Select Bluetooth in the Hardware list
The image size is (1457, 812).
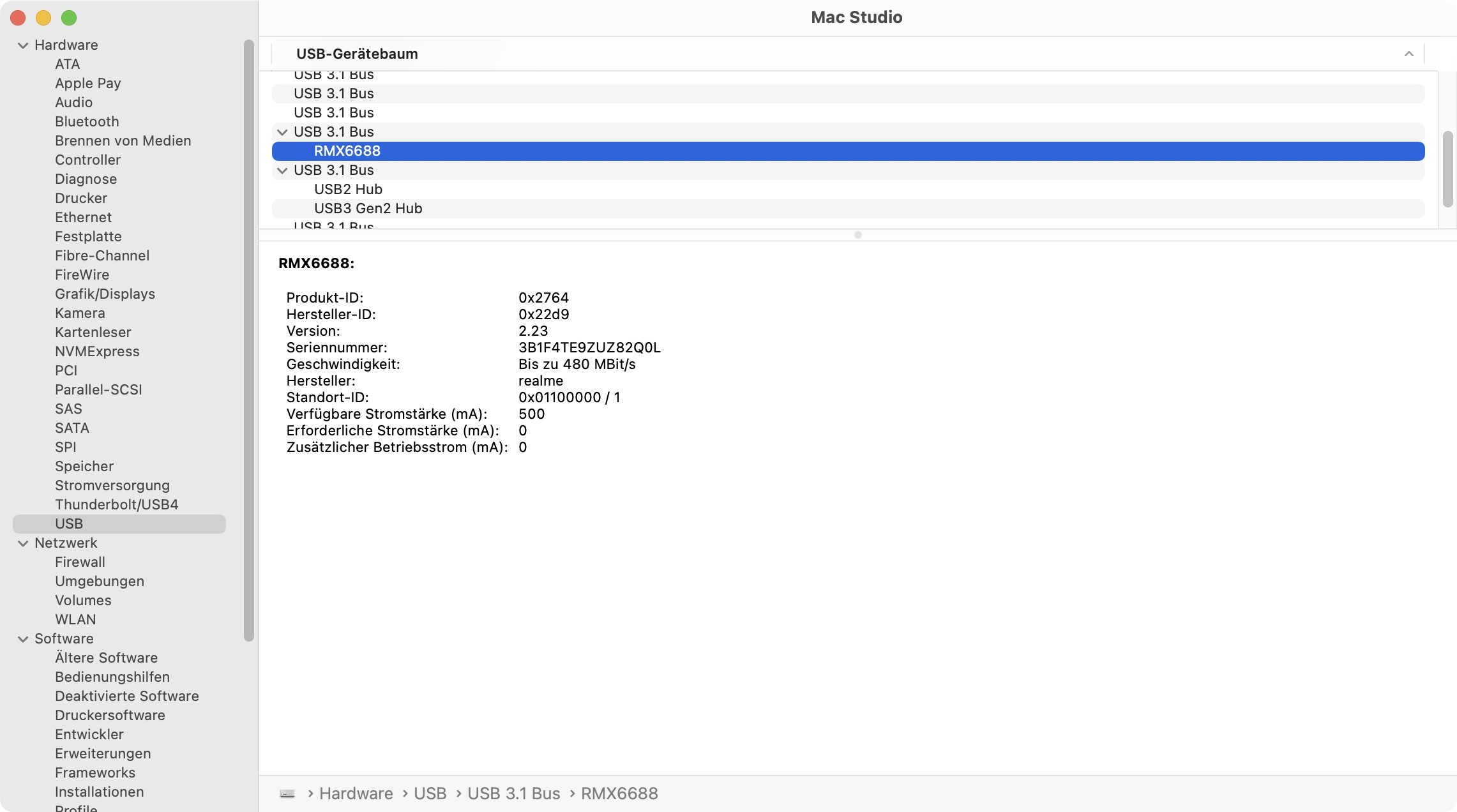(87, 121)
